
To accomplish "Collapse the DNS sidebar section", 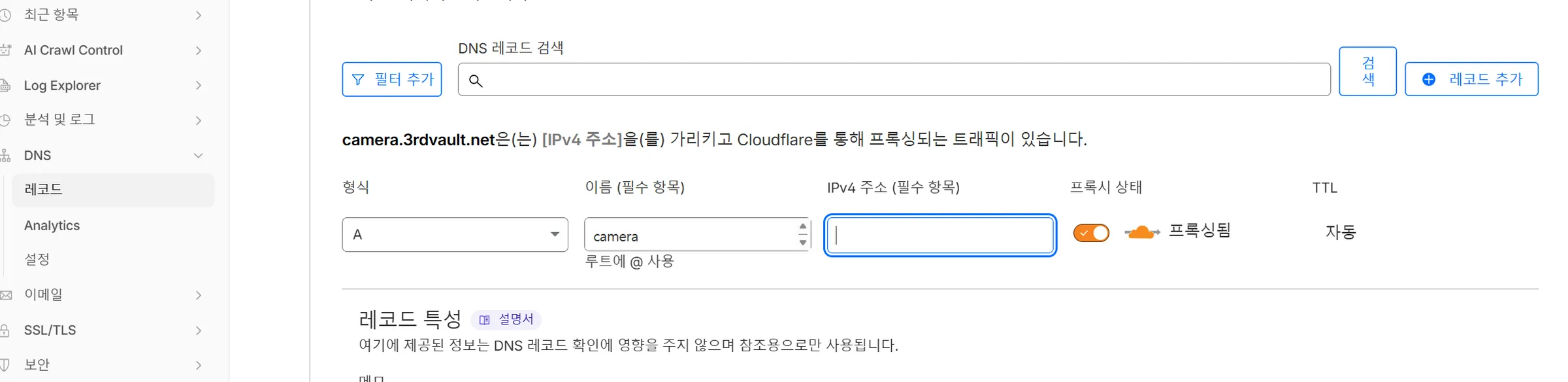I will coord(199,155).
